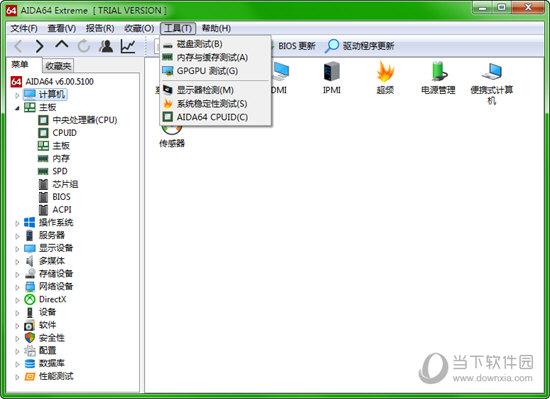Viewport: 550px width, 399px height.
Task: Click the BIOS 更新 button
Action: [x=294, y=46]
